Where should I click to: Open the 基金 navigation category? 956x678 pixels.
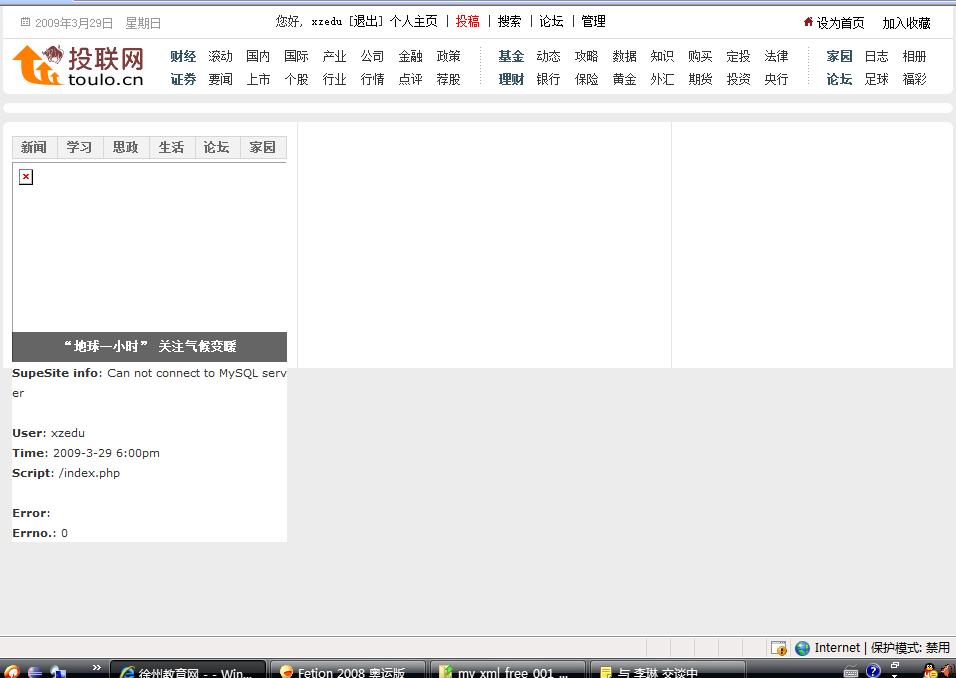[511, 57]
